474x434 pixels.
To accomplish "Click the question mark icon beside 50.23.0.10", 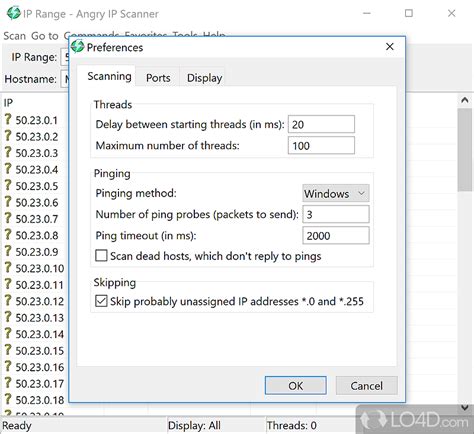I will (8, 268).
